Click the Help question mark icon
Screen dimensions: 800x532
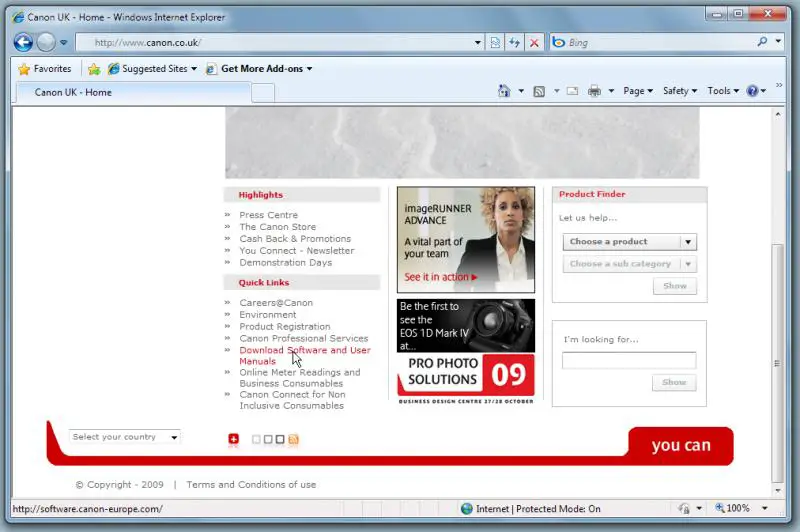tap(752, 91)
